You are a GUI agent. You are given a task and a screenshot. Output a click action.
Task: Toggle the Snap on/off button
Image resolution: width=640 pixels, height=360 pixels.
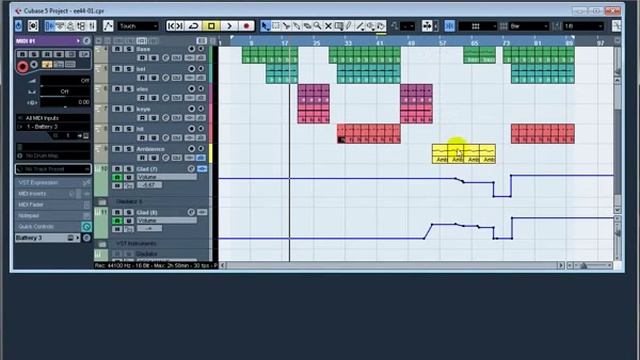pos(449,26)
